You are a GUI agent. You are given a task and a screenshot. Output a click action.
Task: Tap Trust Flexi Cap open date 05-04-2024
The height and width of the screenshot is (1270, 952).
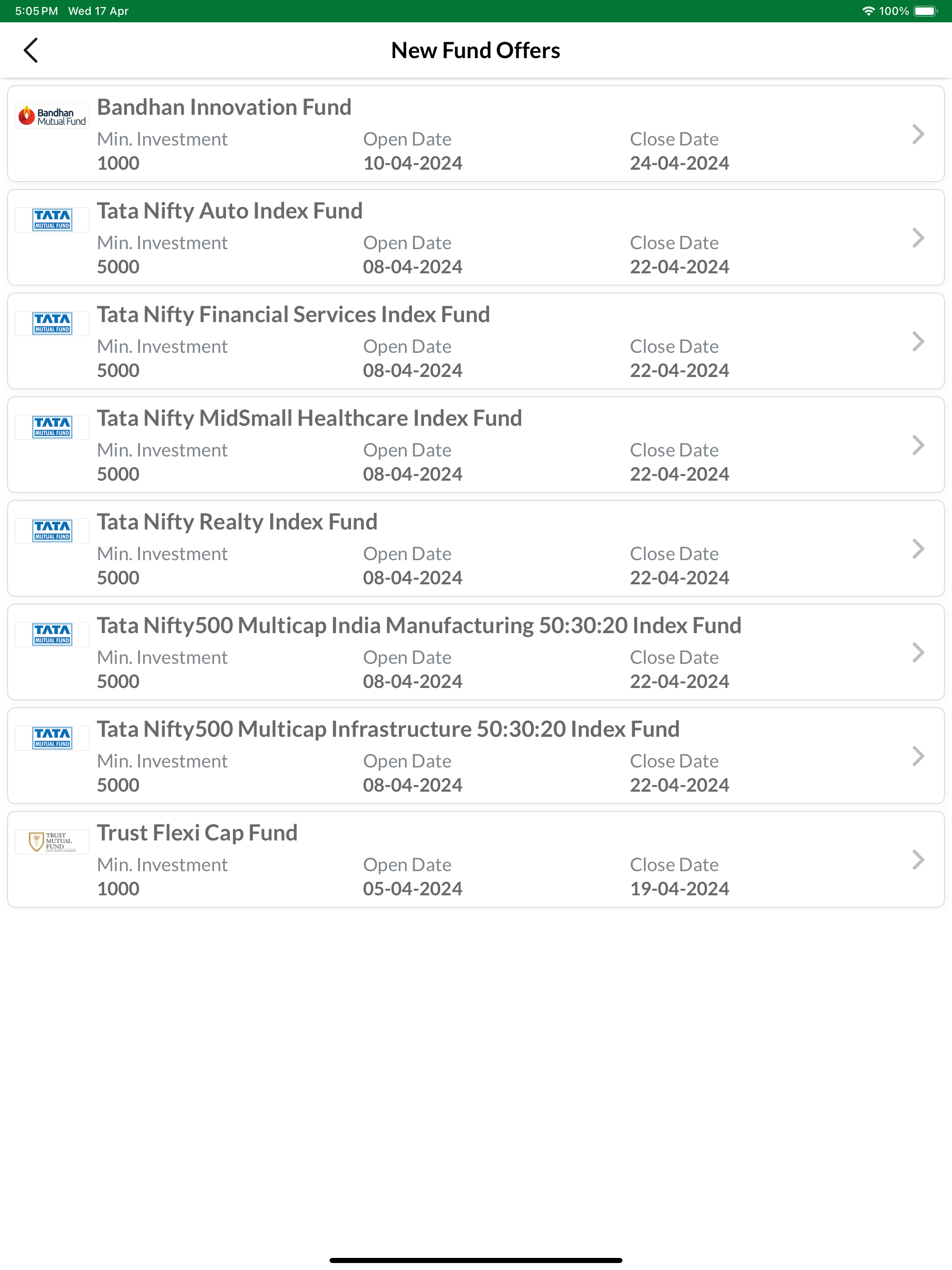coord(413,889)
